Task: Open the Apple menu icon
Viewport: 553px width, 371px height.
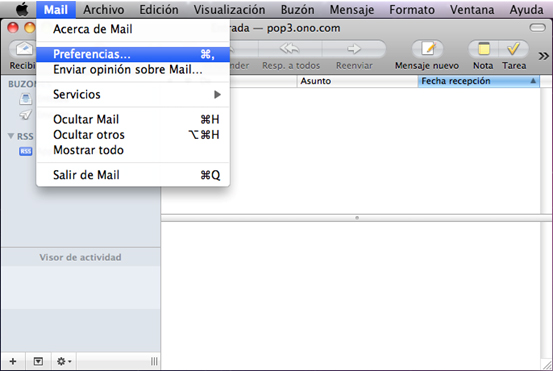Action: [x=22, y=9]
